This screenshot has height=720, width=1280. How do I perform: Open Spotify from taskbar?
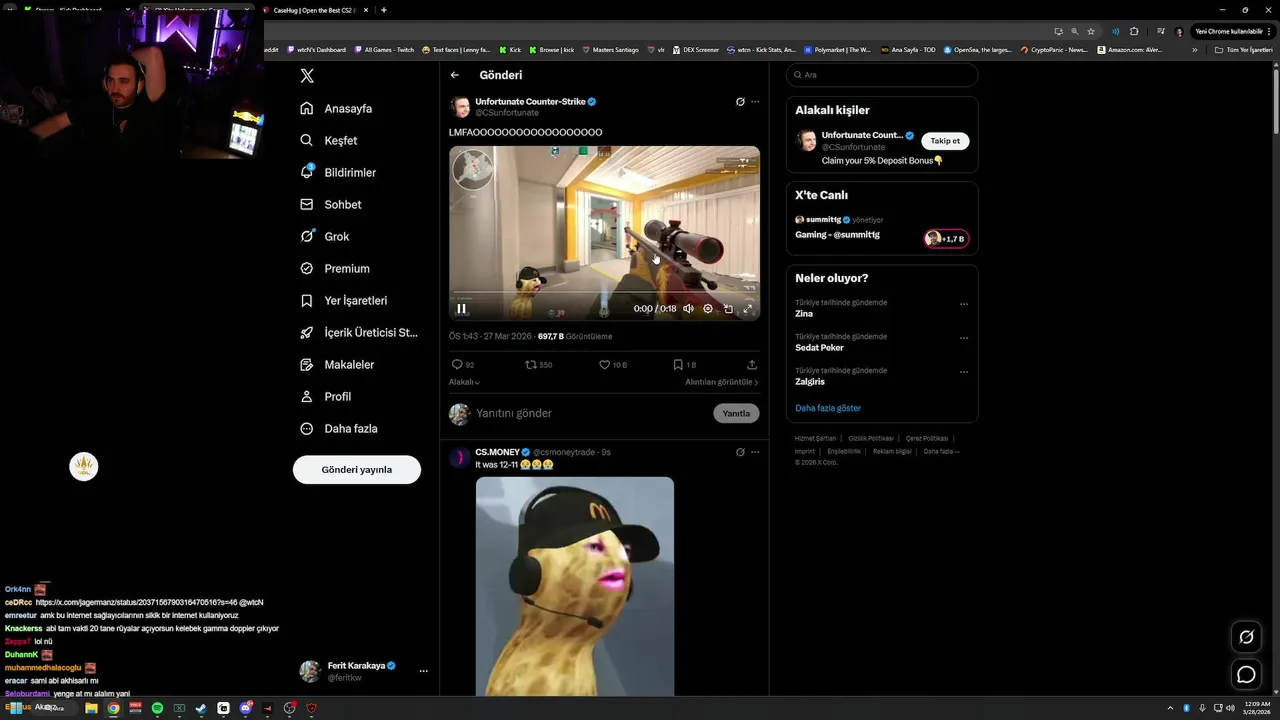tap(157, 708)
